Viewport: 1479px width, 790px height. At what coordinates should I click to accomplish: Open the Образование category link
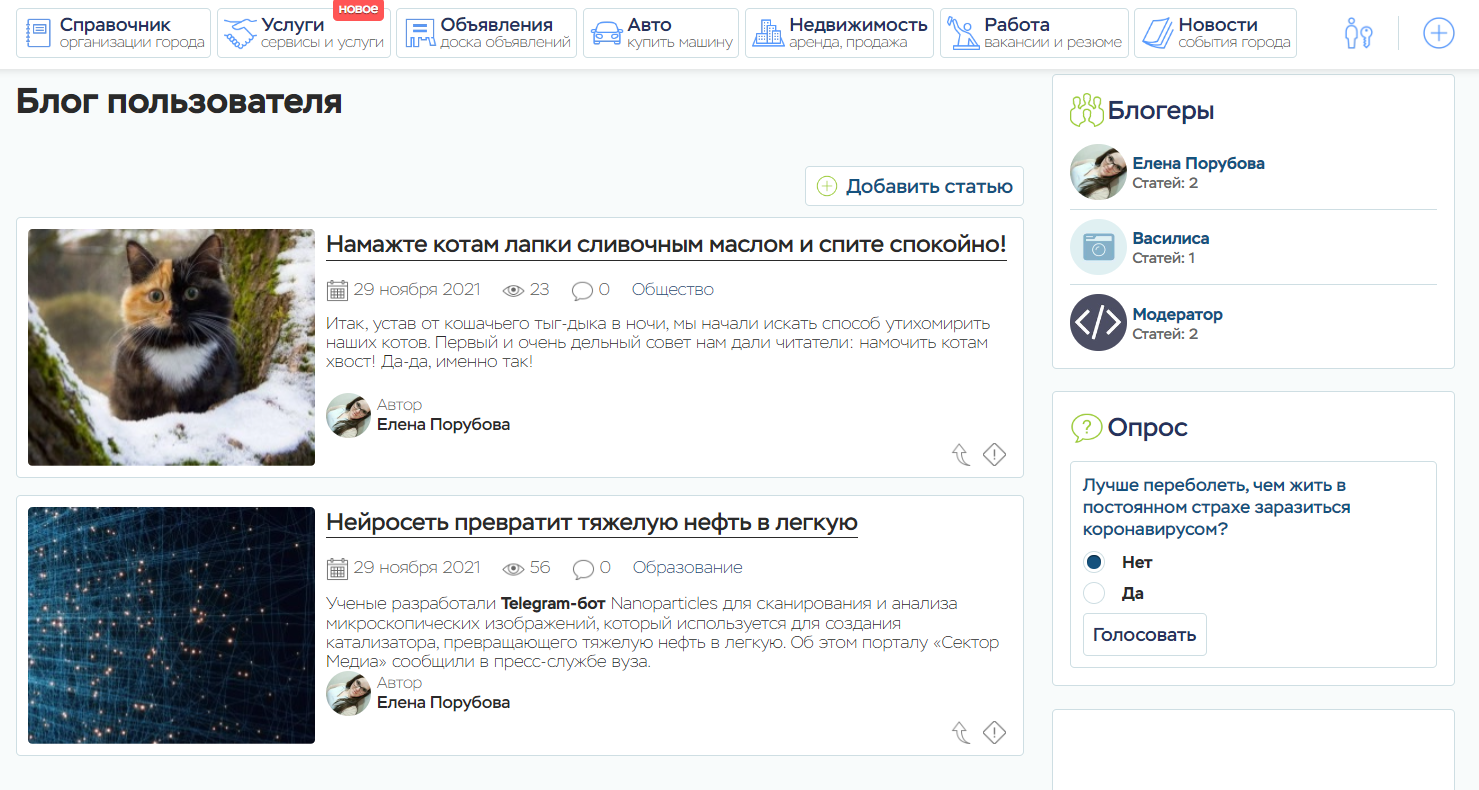pyautogui.click(x=687, y=568)
